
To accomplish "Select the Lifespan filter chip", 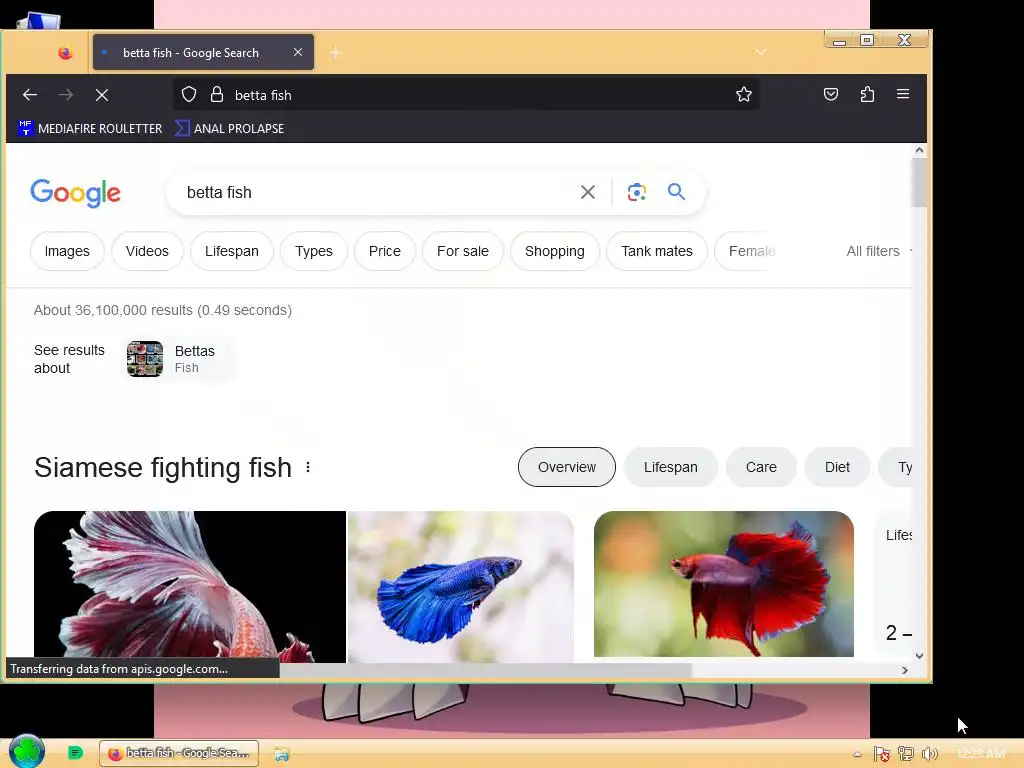I will [232, 251].
